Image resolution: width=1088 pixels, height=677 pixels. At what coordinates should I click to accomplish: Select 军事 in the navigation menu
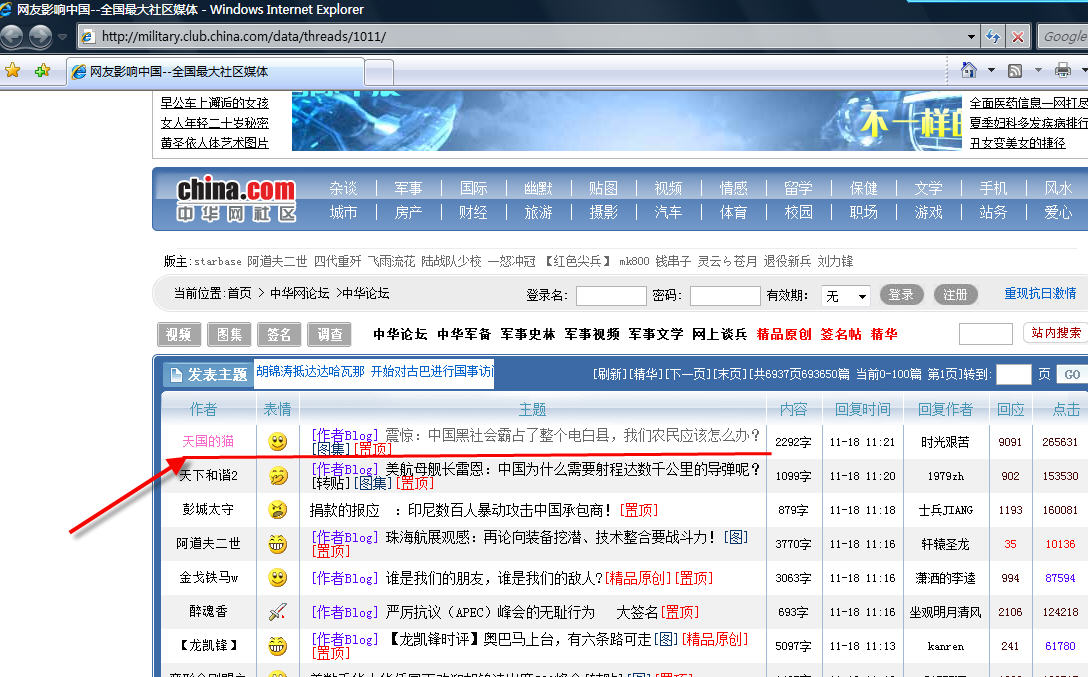[408, 188]
